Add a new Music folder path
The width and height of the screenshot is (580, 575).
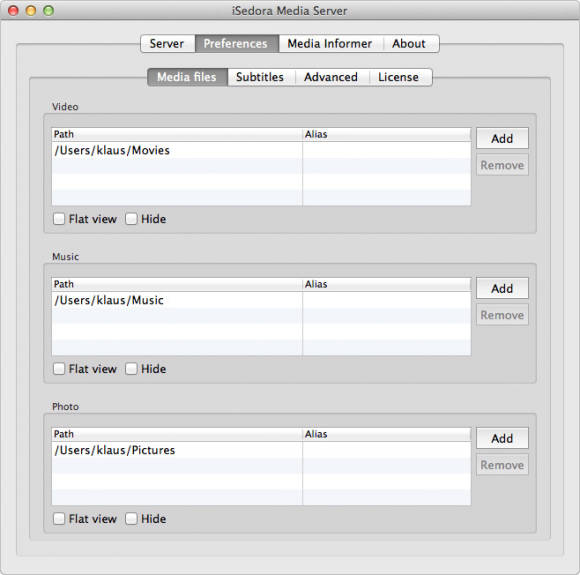pos(502,288)
